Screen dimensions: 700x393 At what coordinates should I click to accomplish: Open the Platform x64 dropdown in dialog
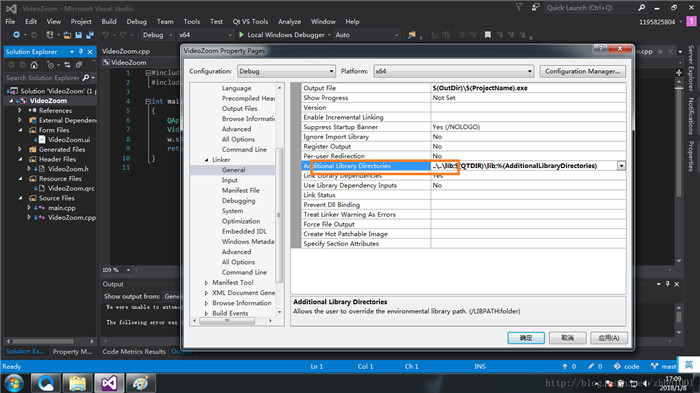pyautogui.click(x=454, y=71)
